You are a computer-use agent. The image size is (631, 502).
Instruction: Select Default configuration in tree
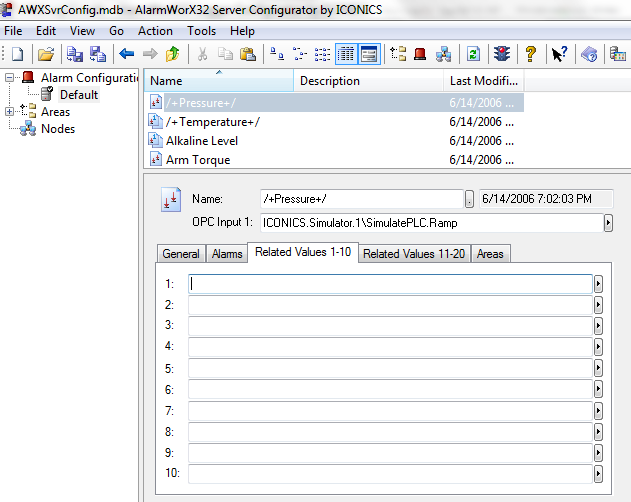pyautogui.click(x=79, y=95)
